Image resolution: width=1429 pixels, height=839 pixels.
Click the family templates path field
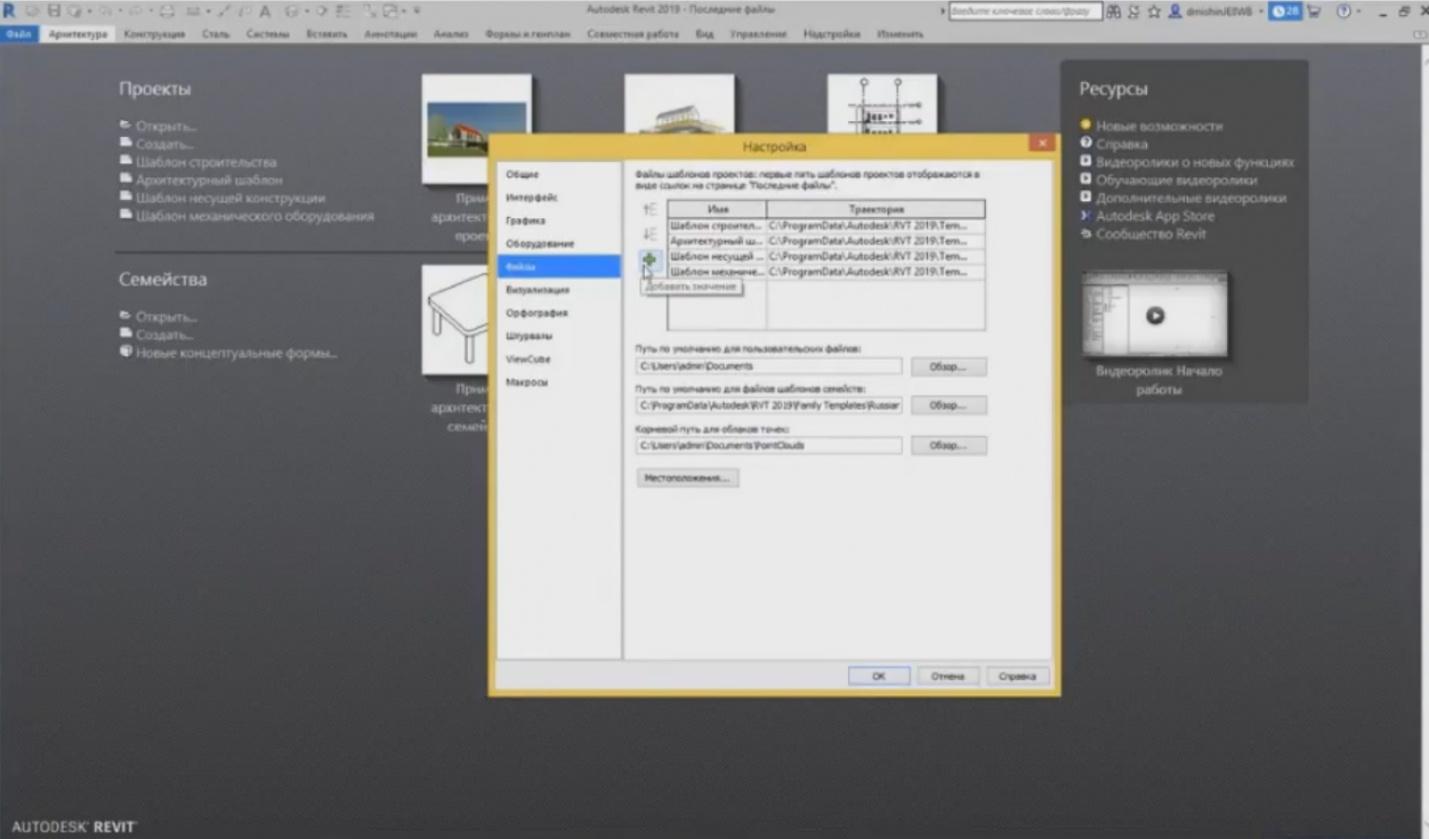pyautogui.click(x=769, y=406)
